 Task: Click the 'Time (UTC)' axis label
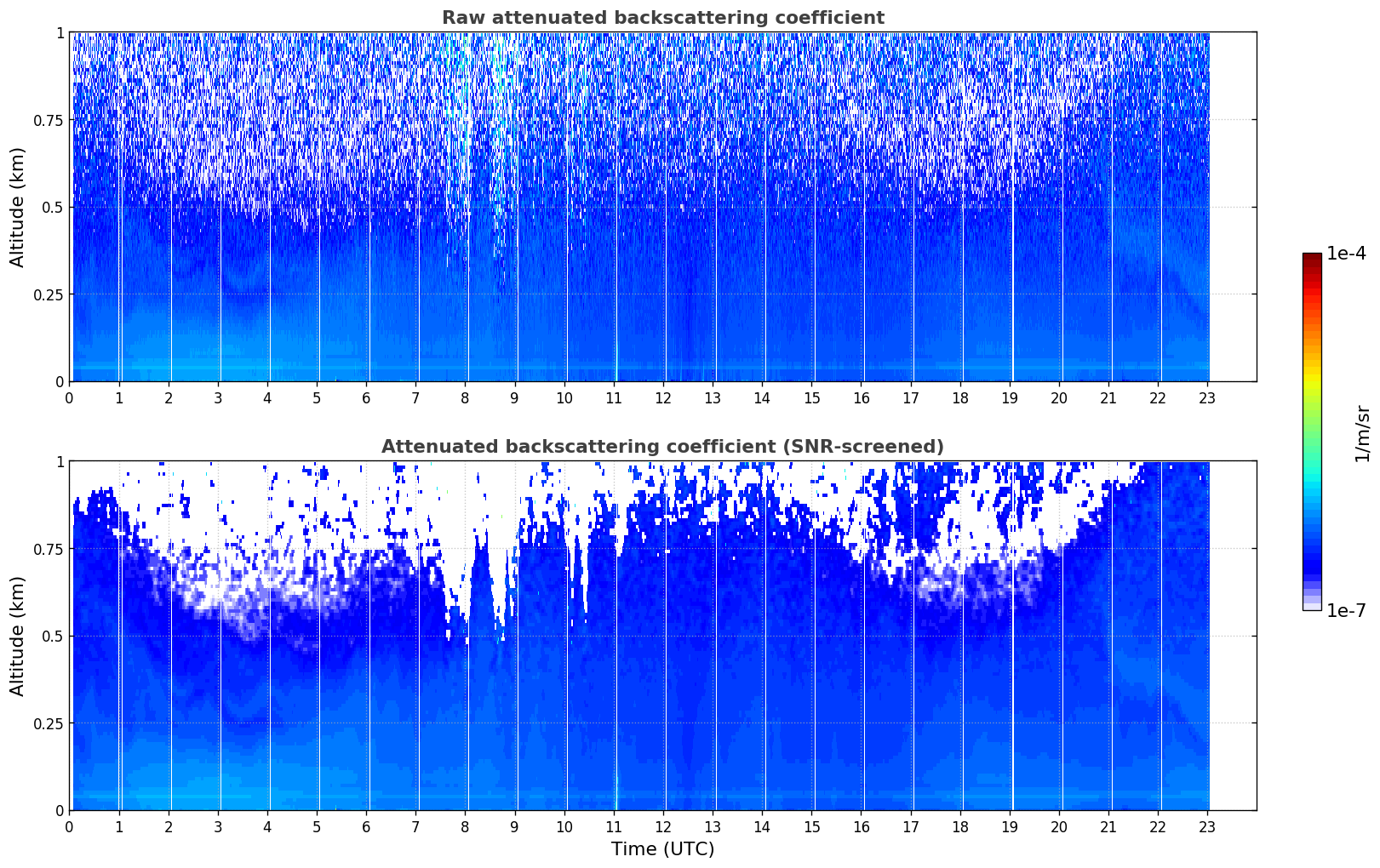[x=662, y=849]
